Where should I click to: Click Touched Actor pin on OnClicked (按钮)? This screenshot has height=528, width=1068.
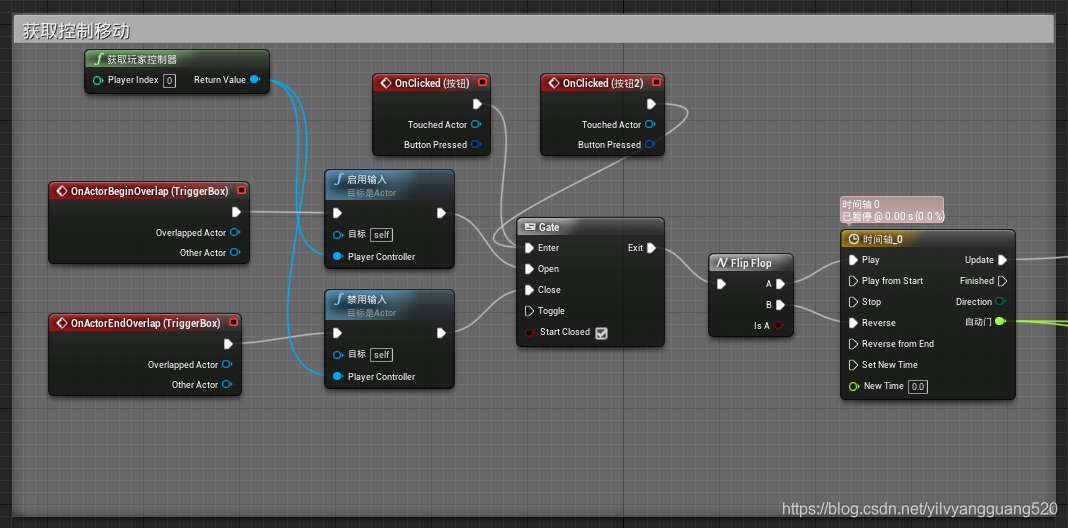coord(476,125)
